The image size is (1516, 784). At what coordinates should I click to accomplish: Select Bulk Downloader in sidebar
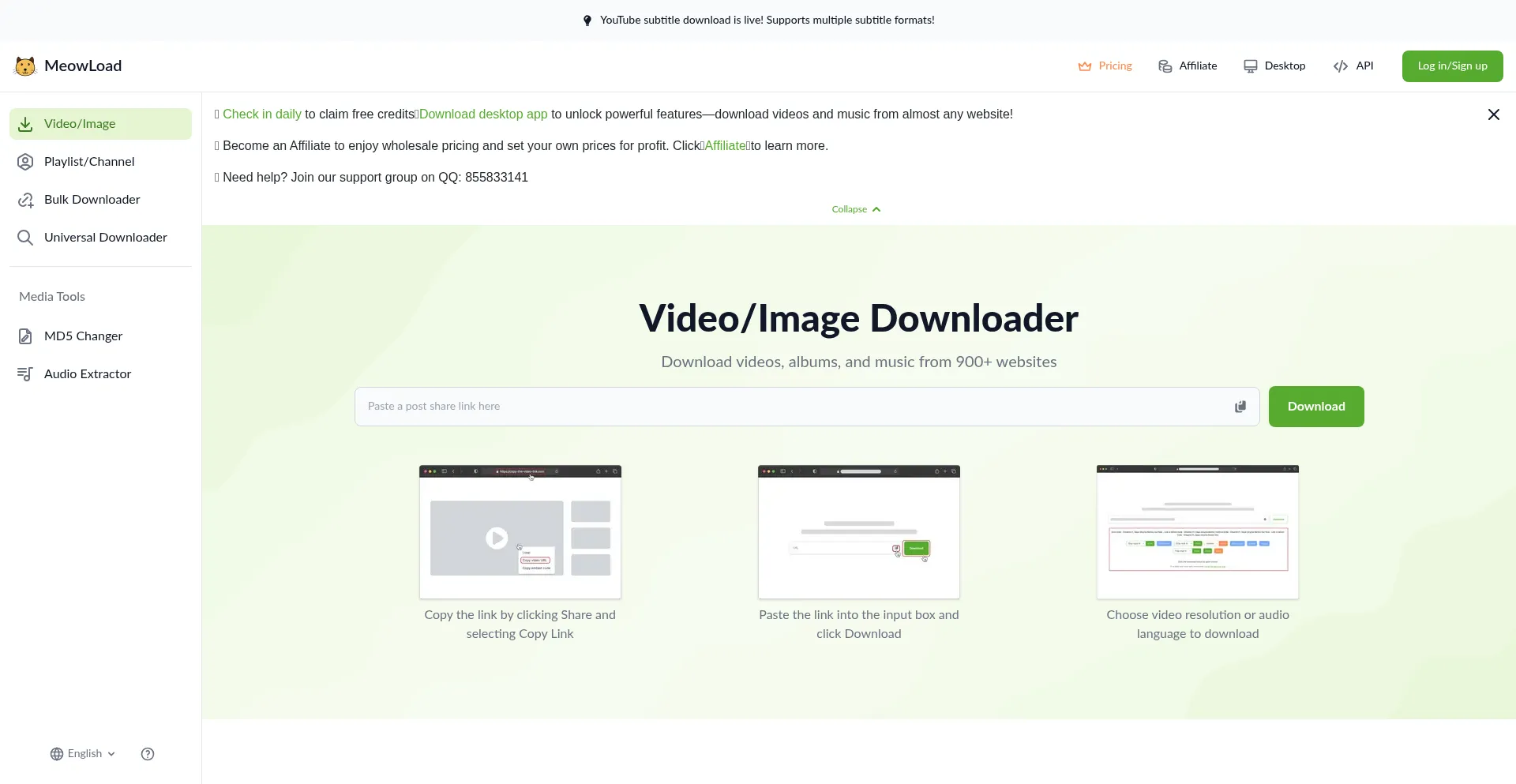[100, 200]
